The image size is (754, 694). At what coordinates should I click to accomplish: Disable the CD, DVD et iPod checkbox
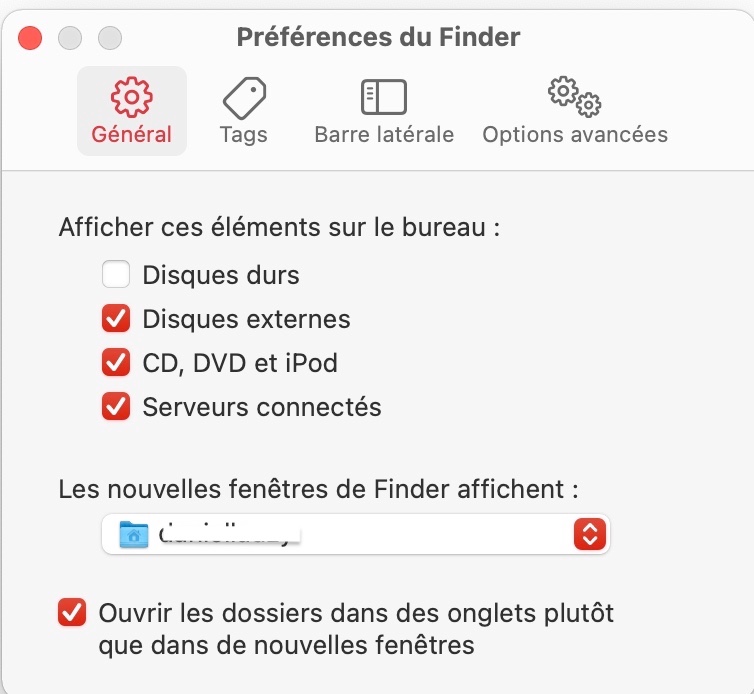[116, 363]
